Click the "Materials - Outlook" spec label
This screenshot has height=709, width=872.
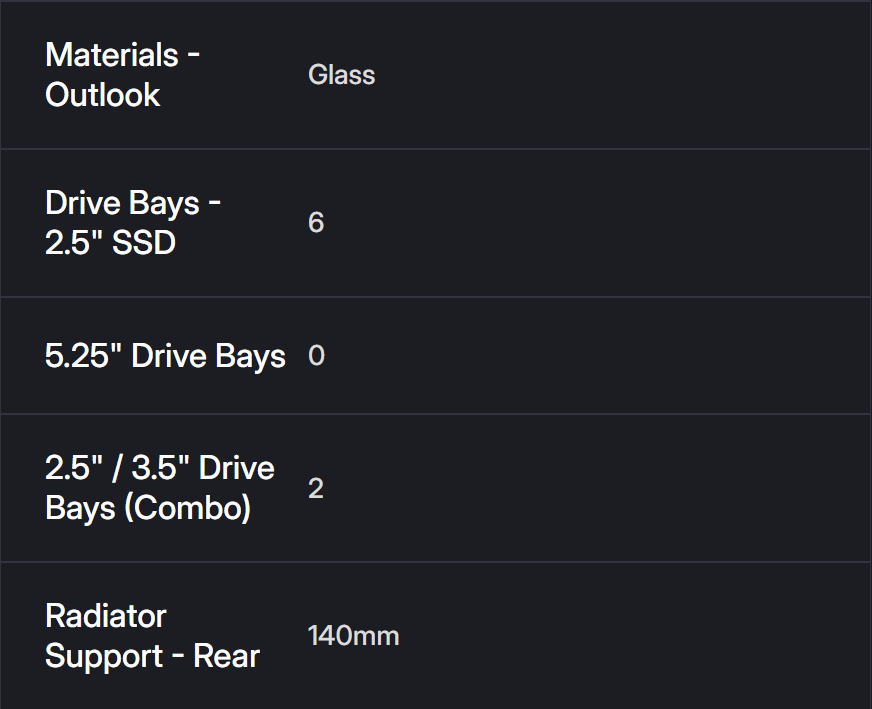click(x=122, y=74)
